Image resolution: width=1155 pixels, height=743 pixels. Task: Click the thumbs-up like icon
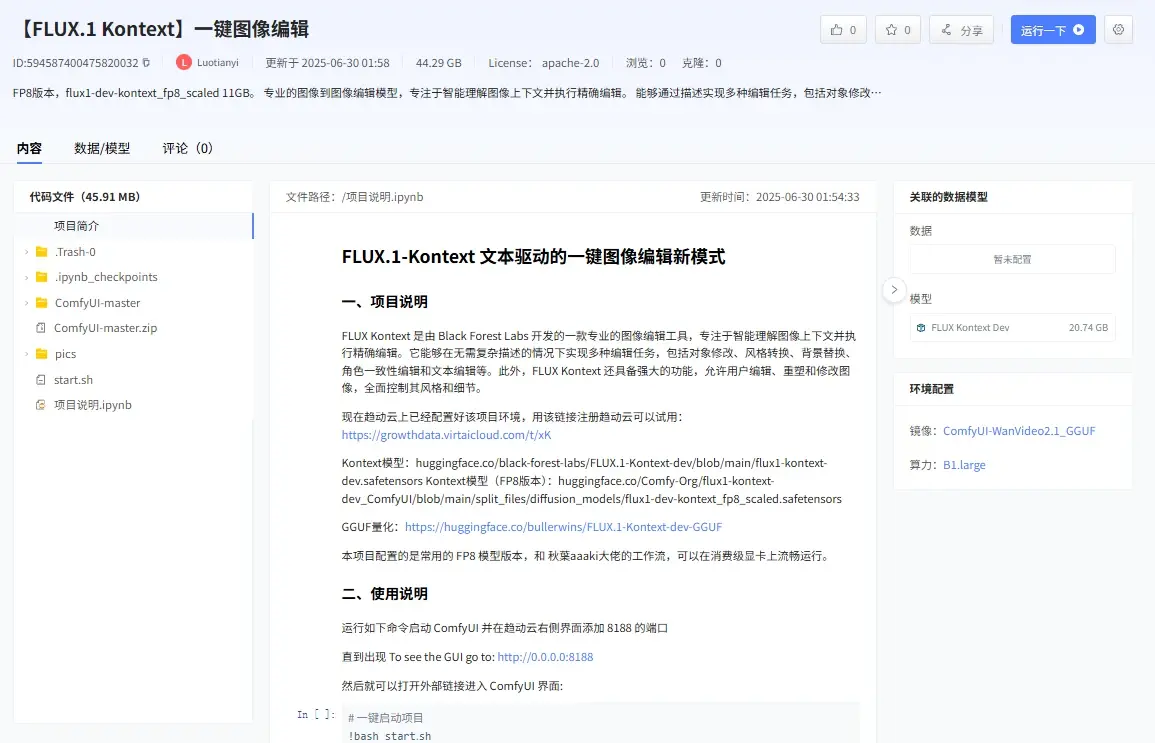(836, 30)
